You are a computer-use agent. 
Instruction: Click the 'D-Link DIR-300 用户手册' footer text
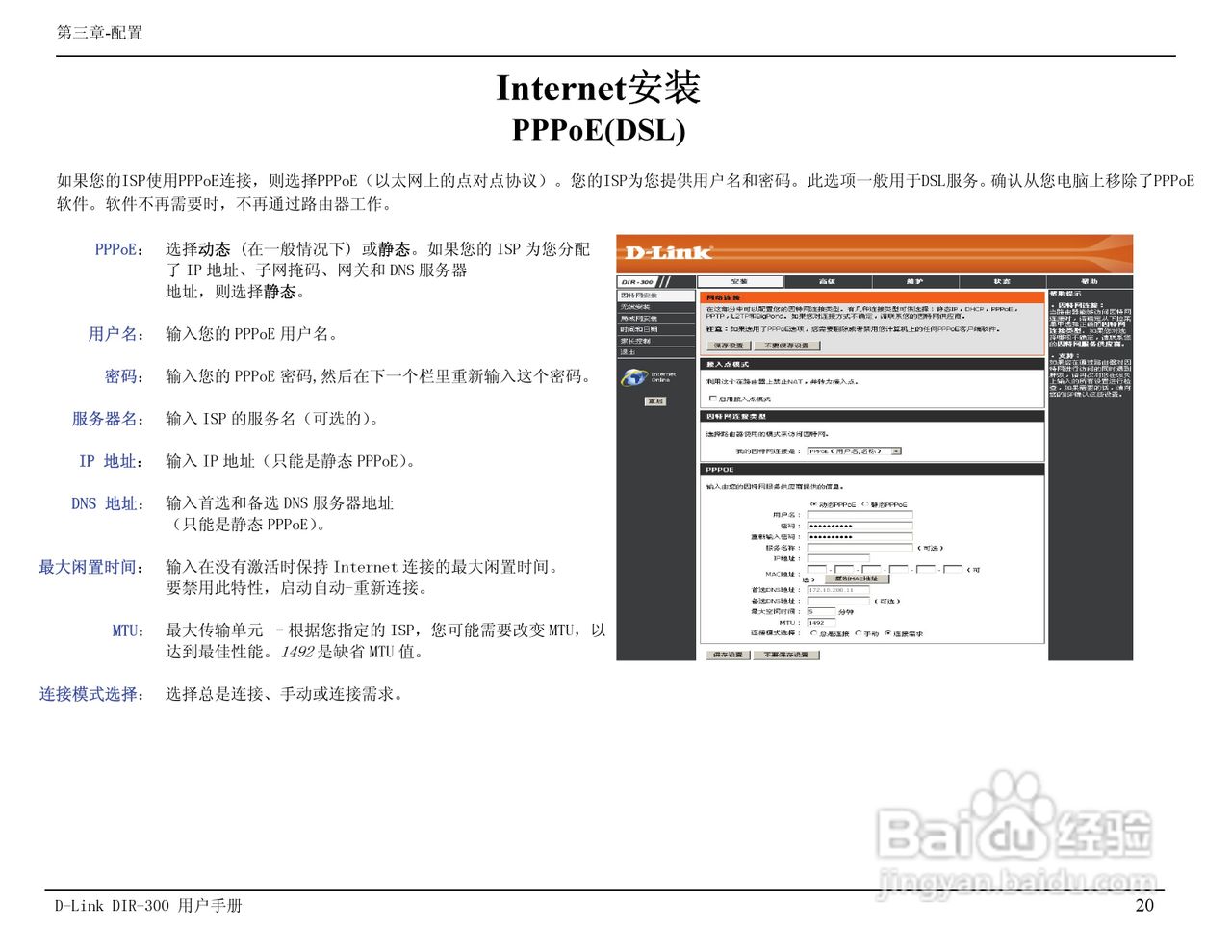pos(148,906)
